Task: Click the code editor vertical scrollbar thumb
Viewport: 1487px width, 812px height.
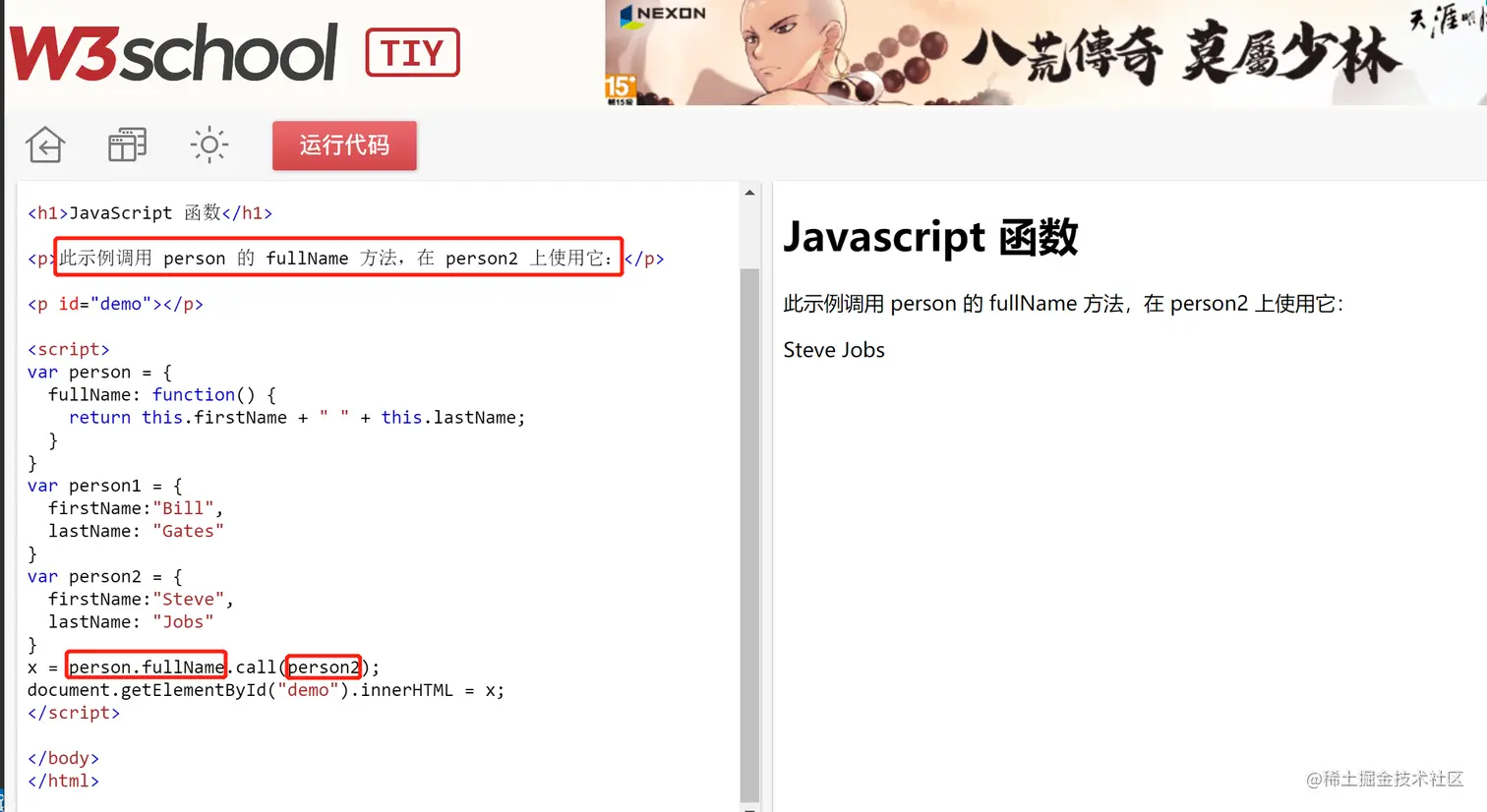Action: coord(750,534)
